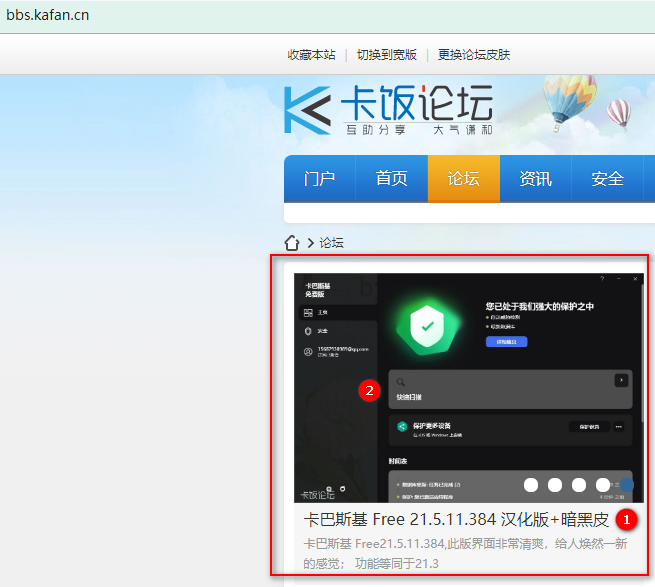
Task: Click the Kaspersky screenshot thumbnail
Action: pos(469,388)
